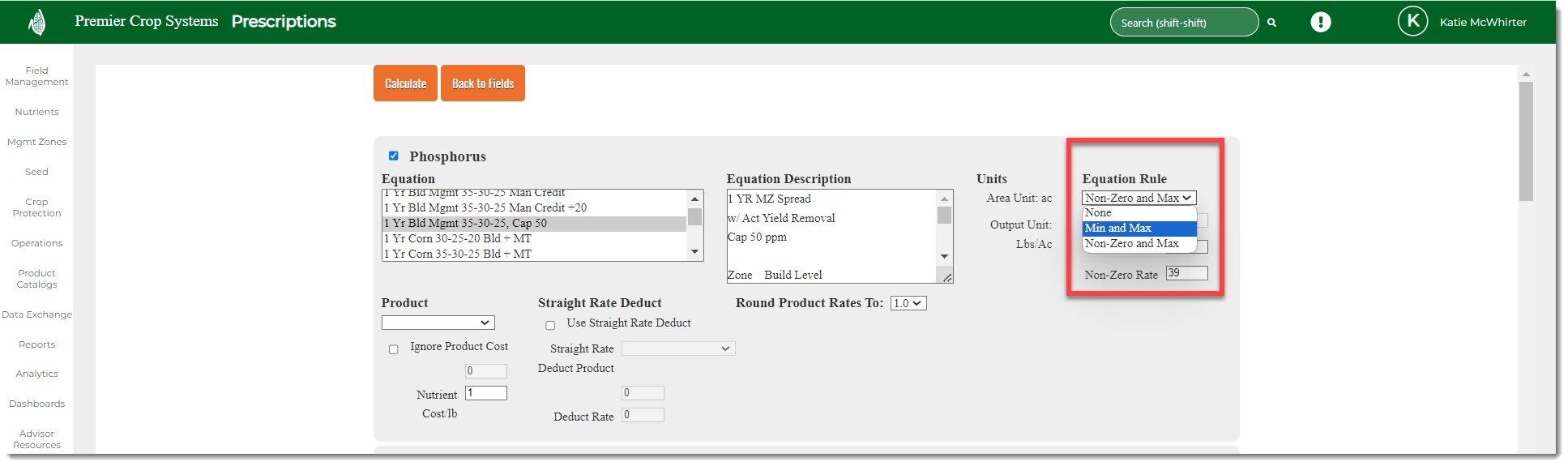Go to Data Exchange section
Image resolution: width=1568 pixels, height=466 pixels.
[x=36, y=314]
